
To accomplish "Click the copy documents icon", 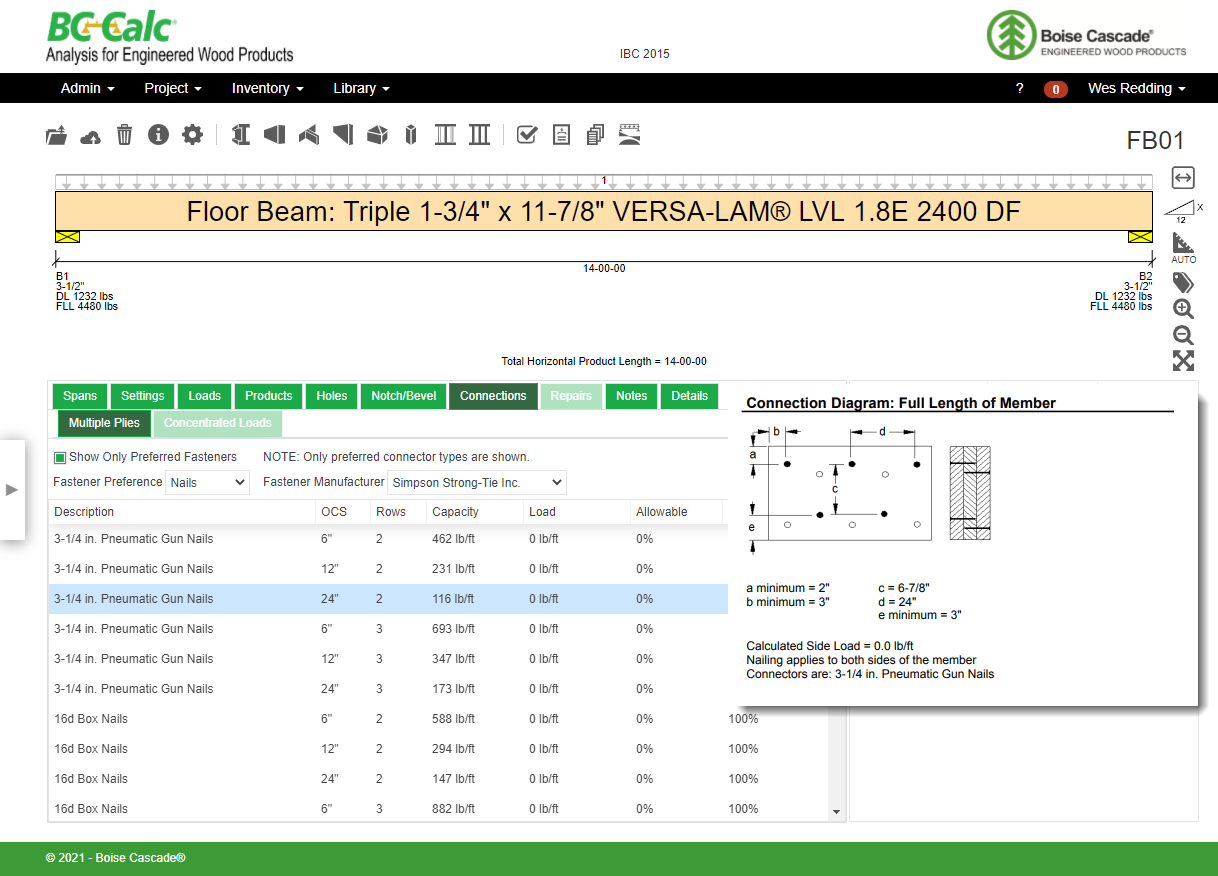I will point(596,134).
